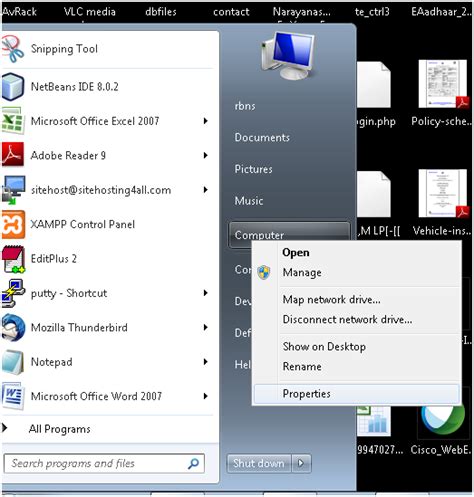
Task: Choose Properties in context menu
Action: coord(357,394)
